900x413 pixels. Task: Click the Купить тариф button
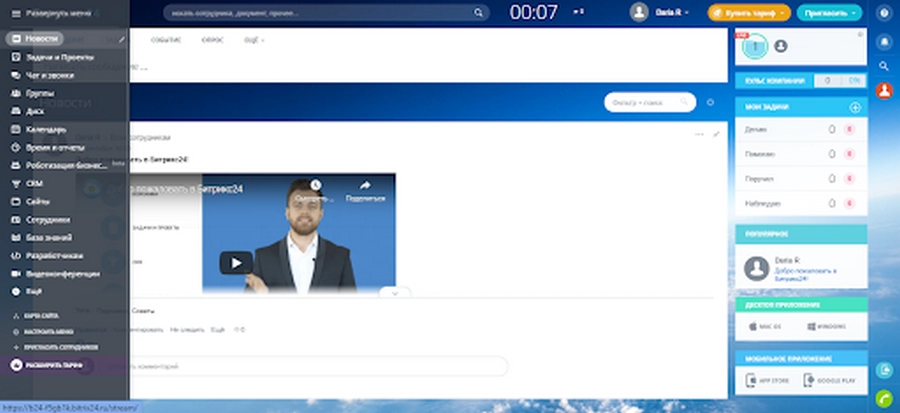[748, 13]
